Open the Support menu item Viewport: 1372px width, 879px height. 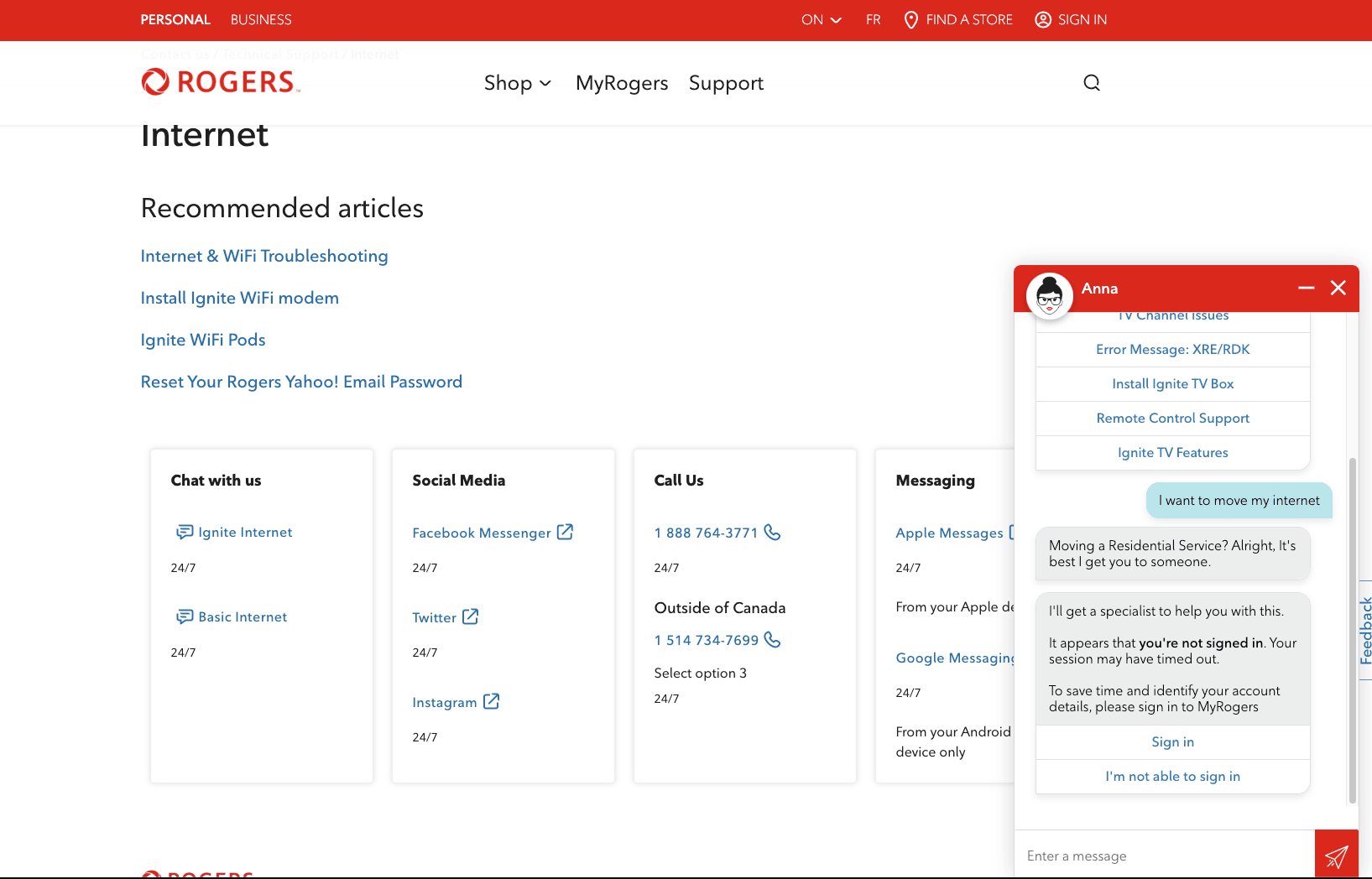point(726,83)
